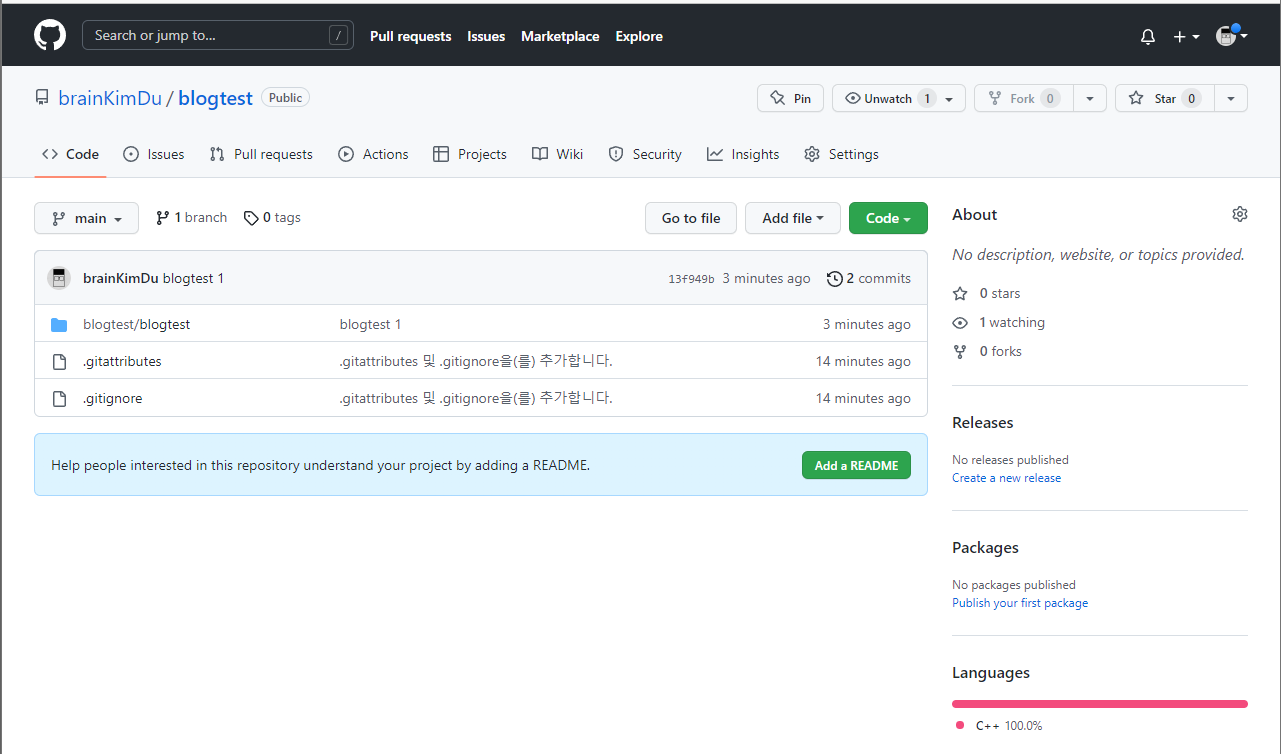1281x754 pixels.
Task: Switch to the repository Pull requests tab
Action: tap(261, 154)
